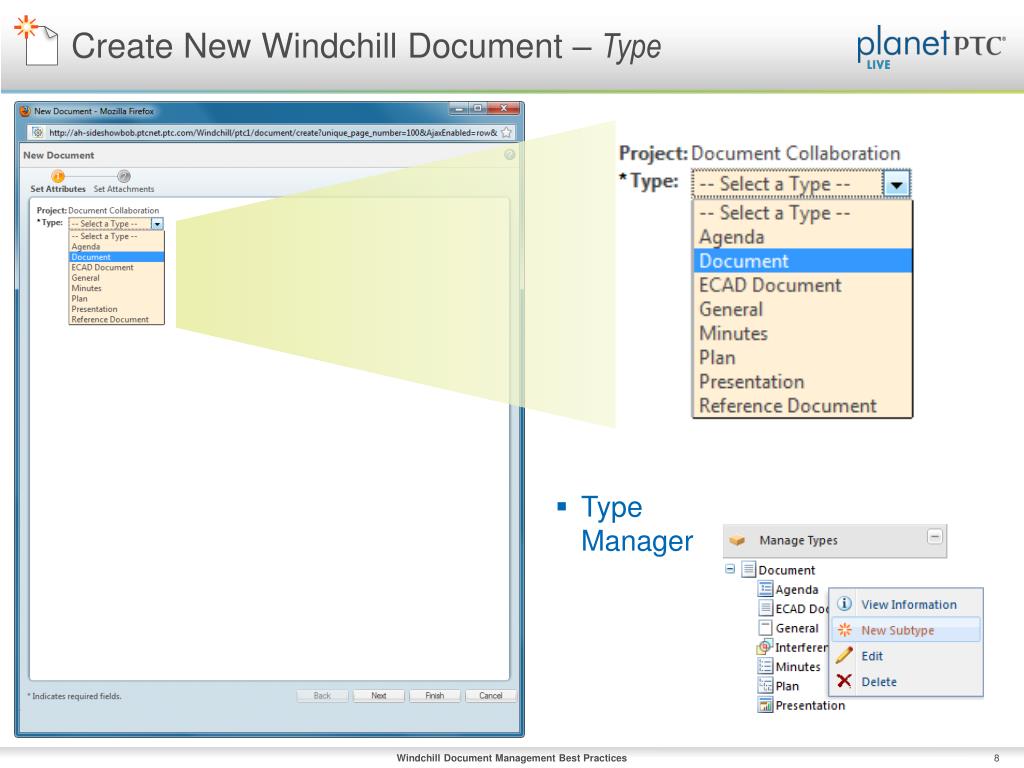
Task: Select the Set Attachments step icon
Action: (123, 176)
